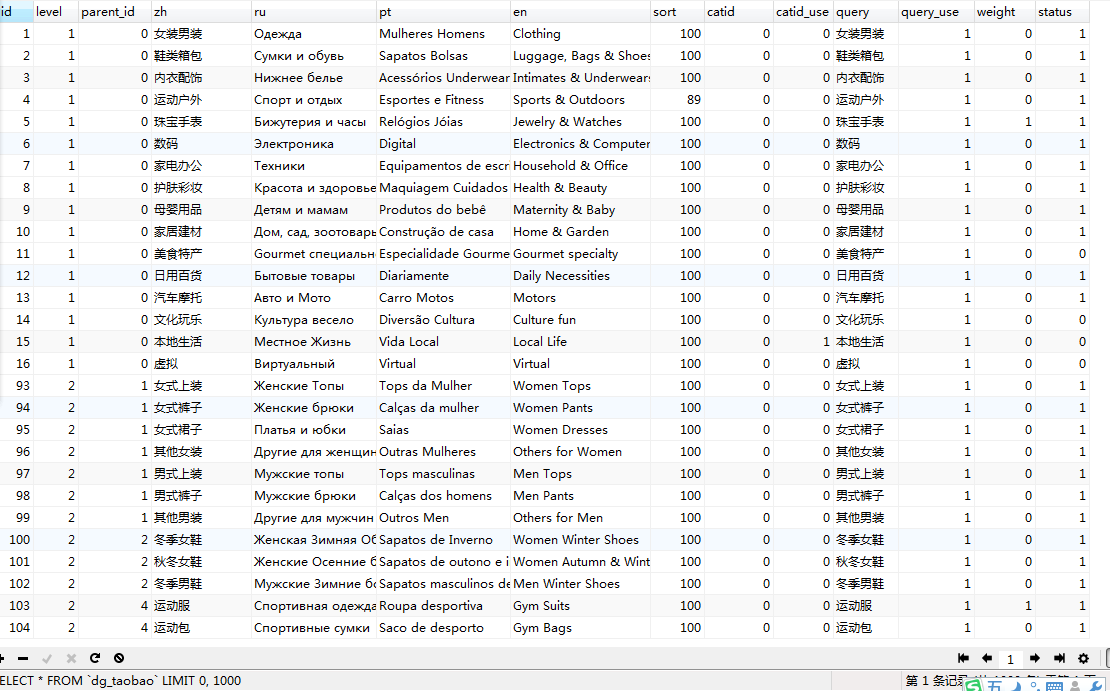Click the Sogou input method S icon
1110x691 pixels.
pos(973,685)
